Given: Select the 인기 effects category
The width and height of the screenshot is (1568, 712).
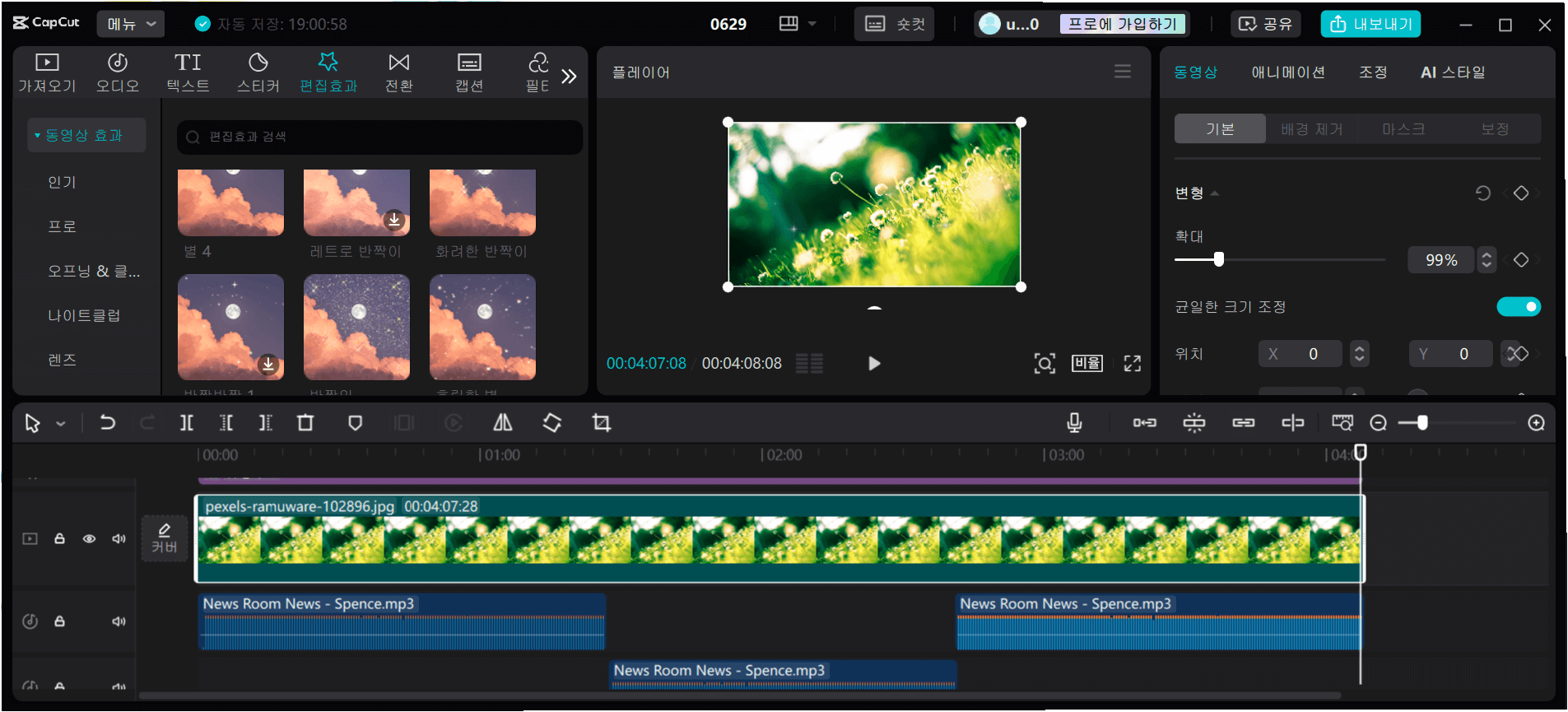Looking at the screenshot, I should 62,182.
